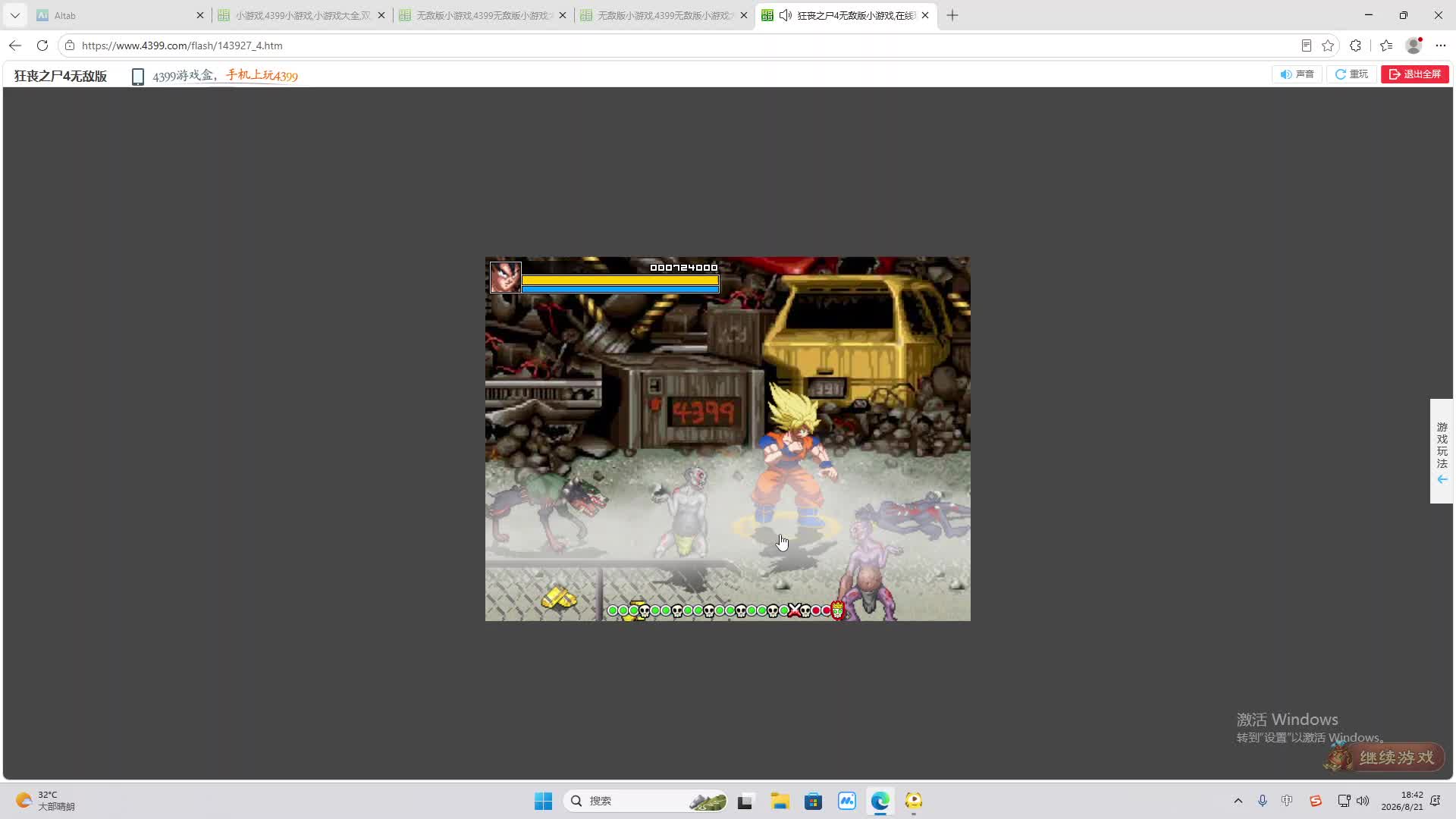The width and height of the screenshot is (1456, 819).
Task: Click the gold bars pickup in game
Action: click(559, 598)
